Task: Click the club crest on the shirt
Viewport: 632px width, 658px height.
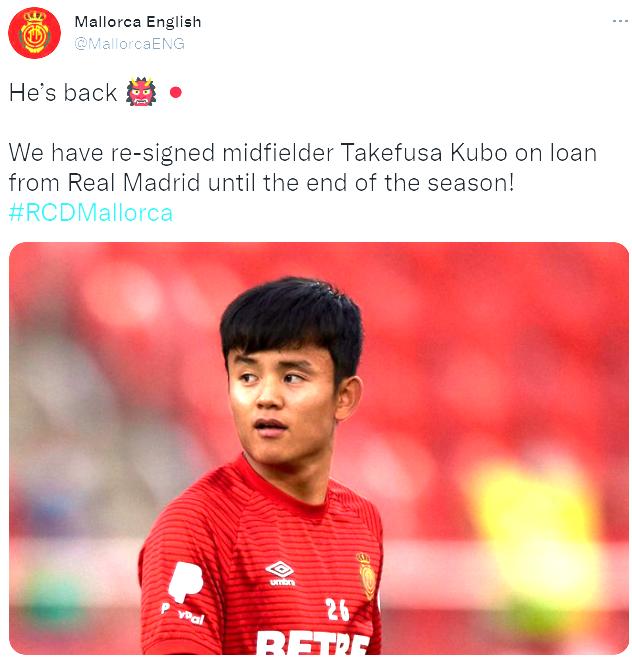Action: (x=367, y=577)
